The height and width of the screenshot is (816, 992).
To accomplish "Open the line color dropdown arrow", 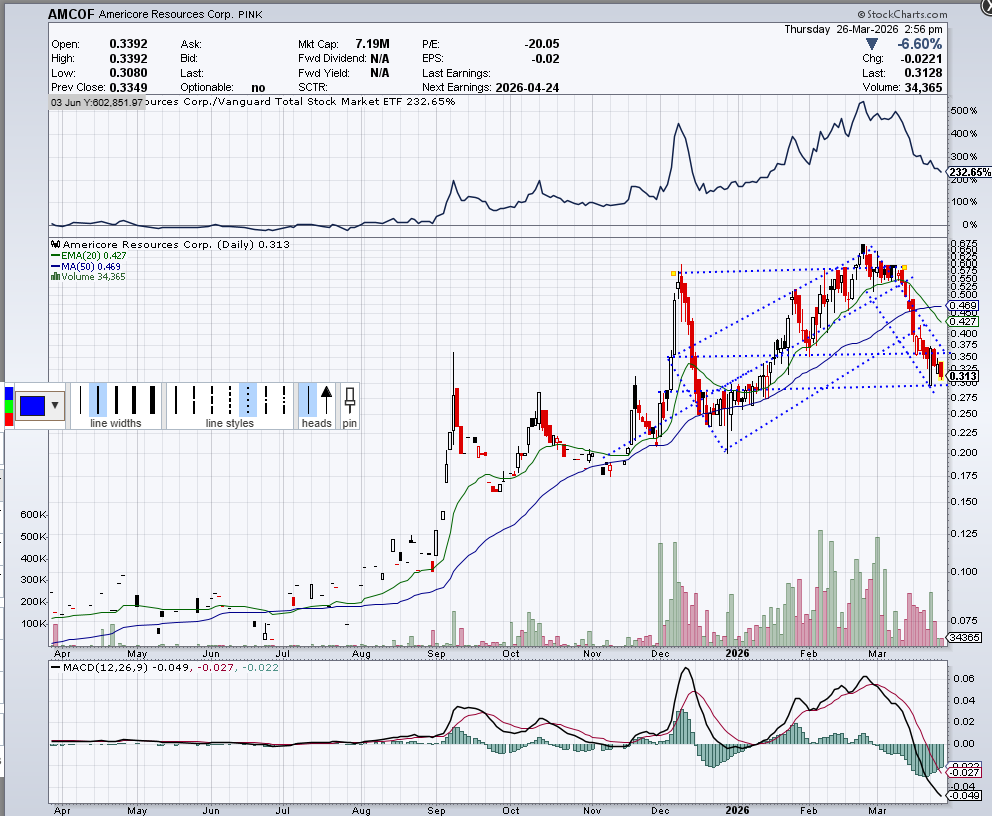I will pos(55,405).
